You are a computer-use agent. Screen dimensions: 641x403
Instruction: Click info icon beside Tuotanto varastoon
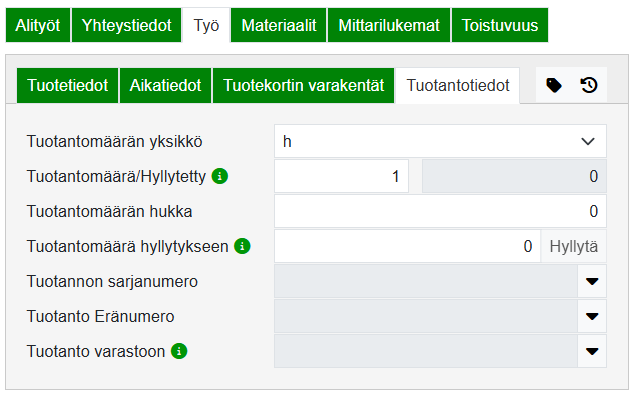pos(179,351)
